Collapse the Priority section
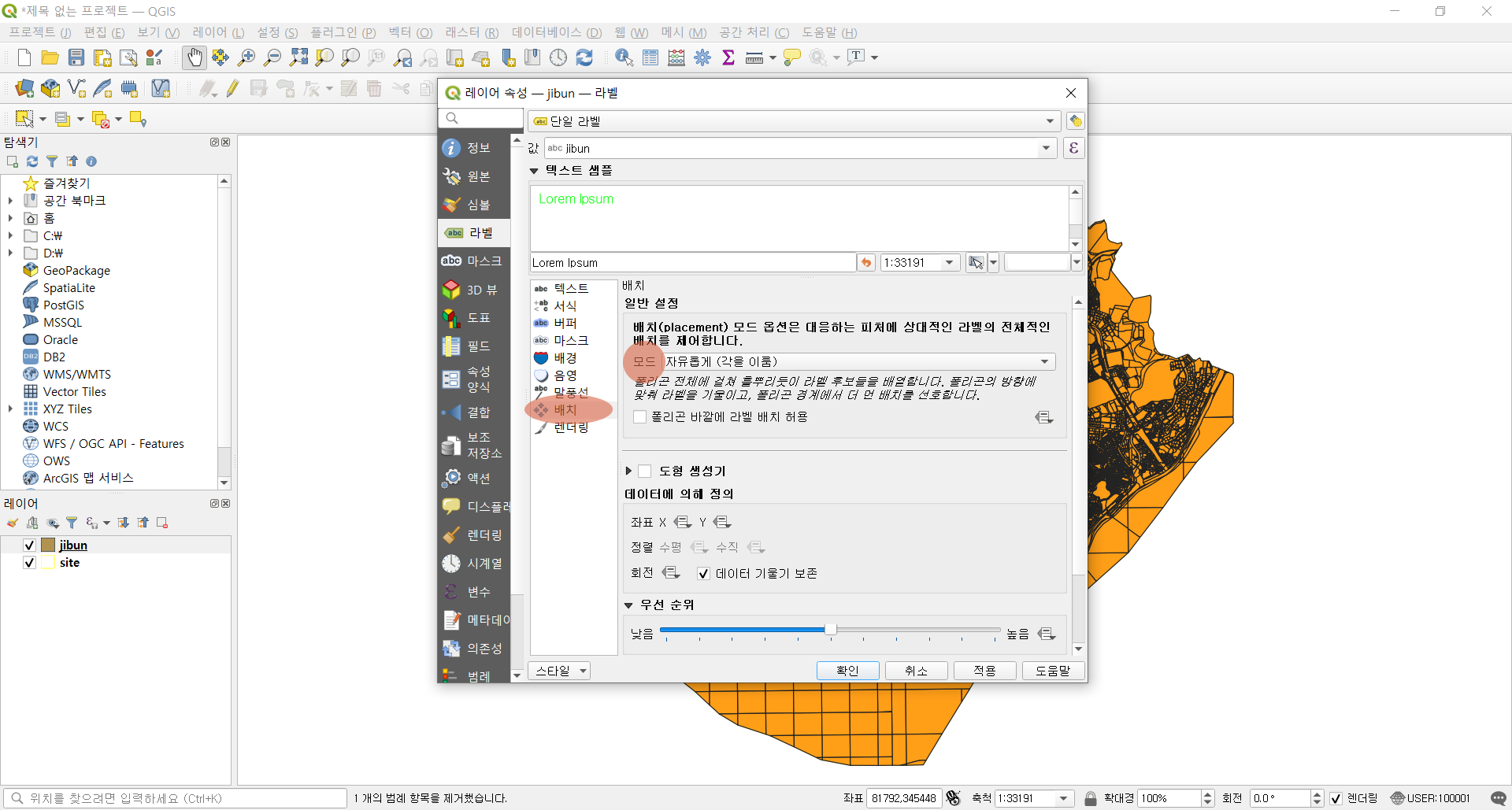Image resolution: width=1512 pixels, height=810 pixels. pyautogui.click(x=628, y=605)
